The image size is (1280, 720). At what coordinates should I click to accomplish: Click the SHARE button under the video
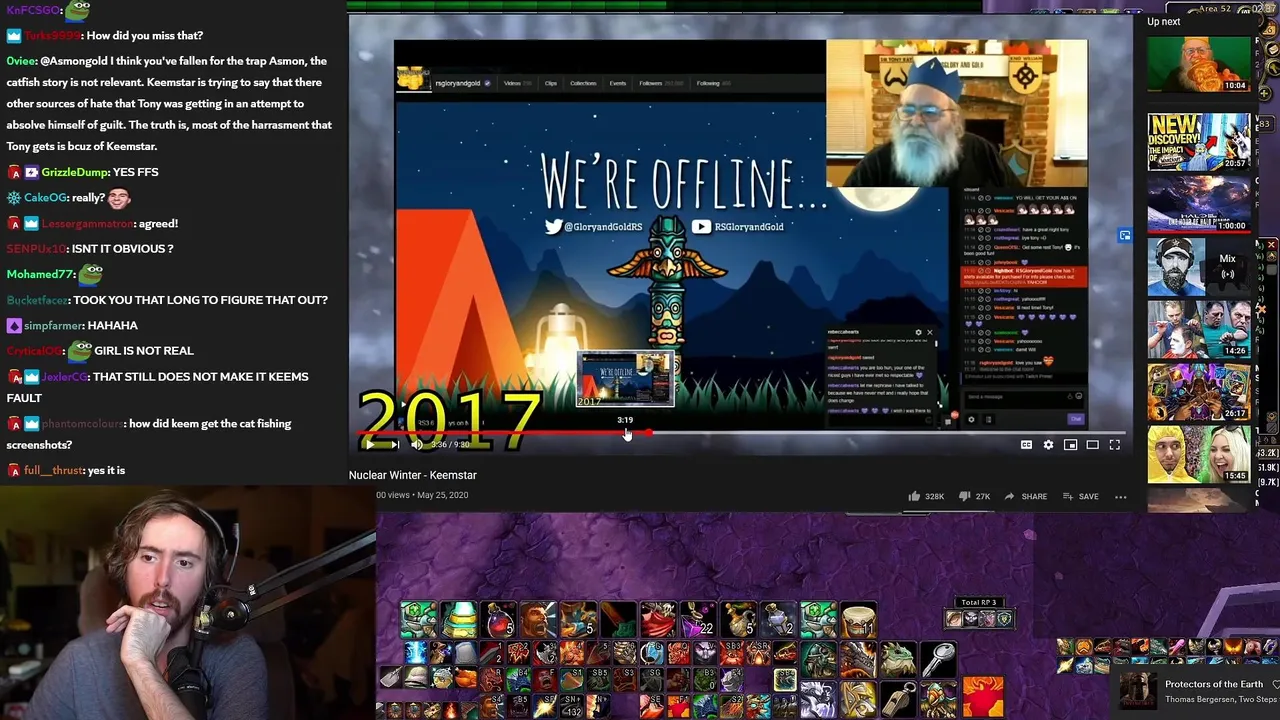click(1025, 496)
